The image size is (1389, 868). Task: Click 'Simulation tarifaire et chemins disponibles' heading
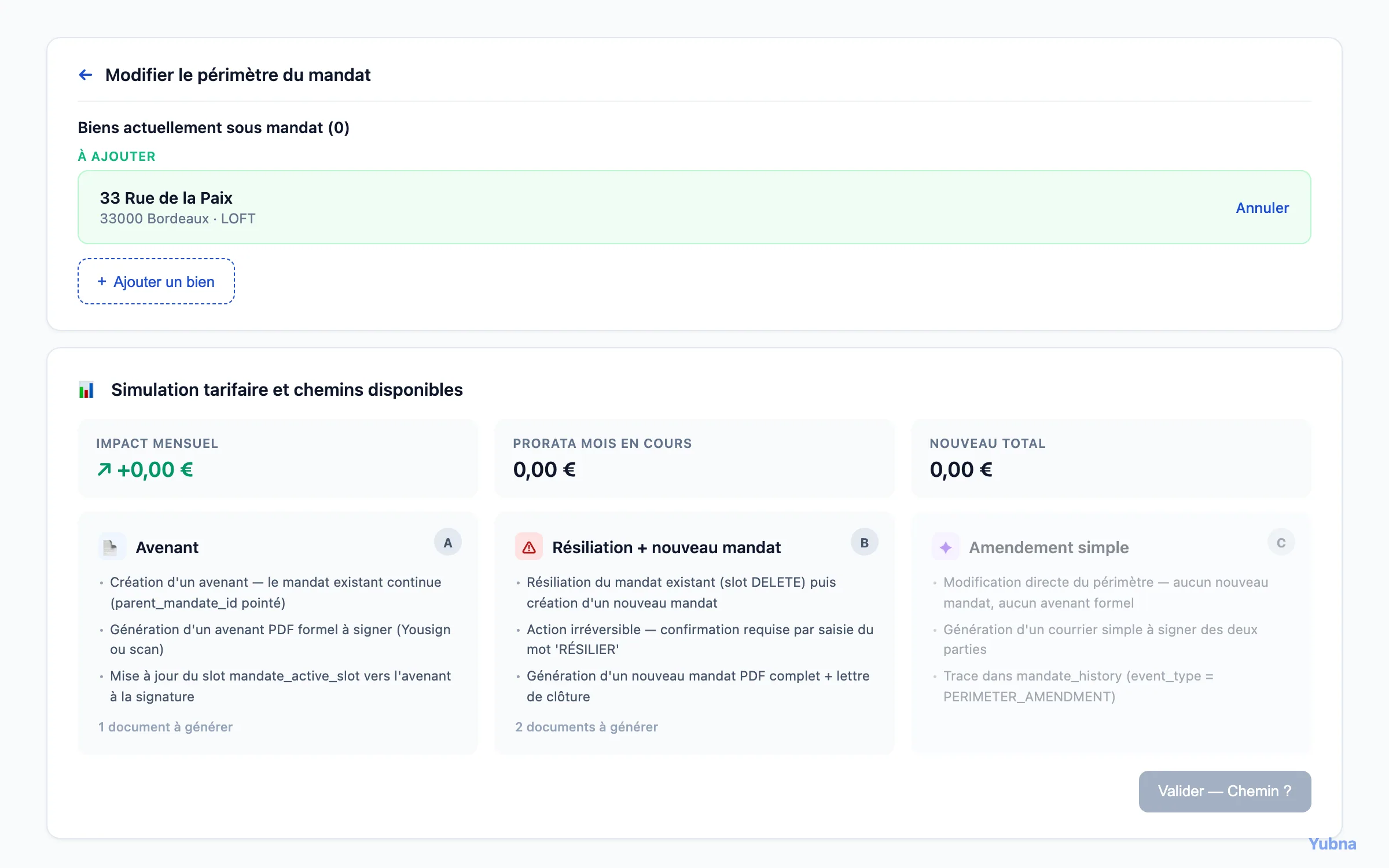287,389
